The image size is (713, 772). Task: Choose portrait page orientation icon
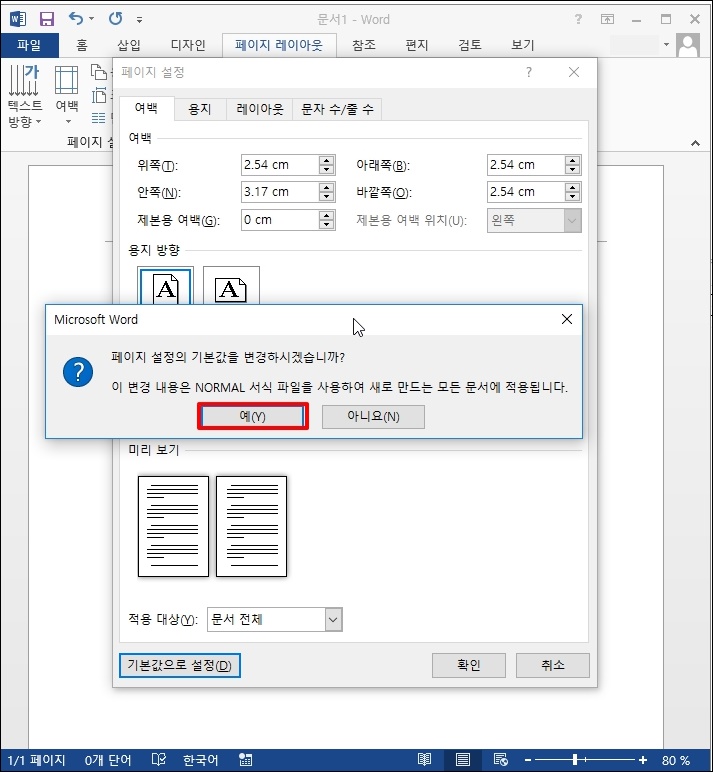point(165,286)
